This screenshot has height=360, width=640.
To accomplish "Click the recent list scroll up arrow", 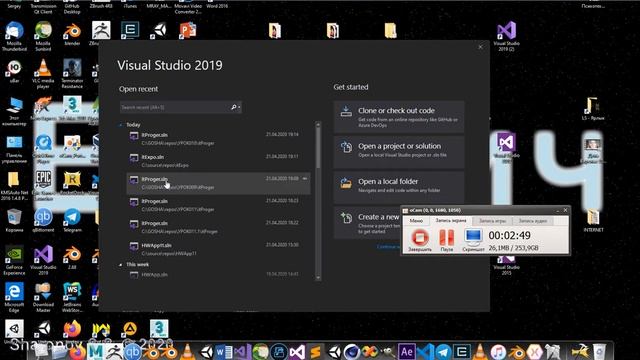I will [x=318, y=124].
